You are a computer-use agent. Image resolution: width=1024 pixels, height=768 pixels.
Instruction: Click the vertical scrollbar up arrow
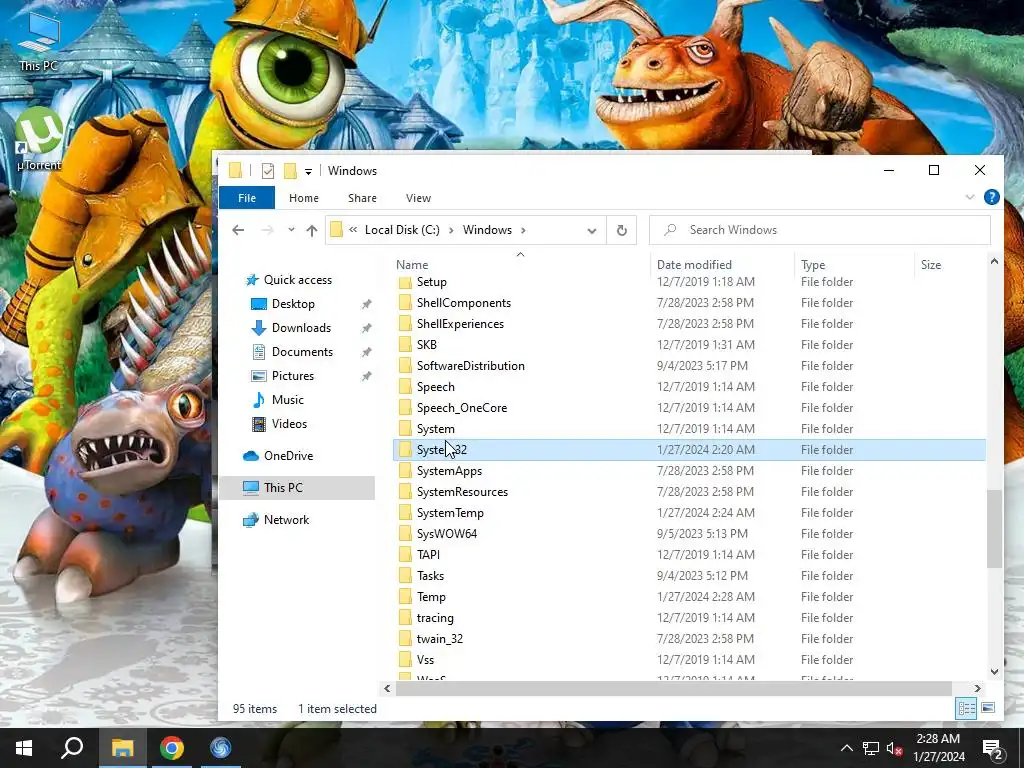coord(994,261)
